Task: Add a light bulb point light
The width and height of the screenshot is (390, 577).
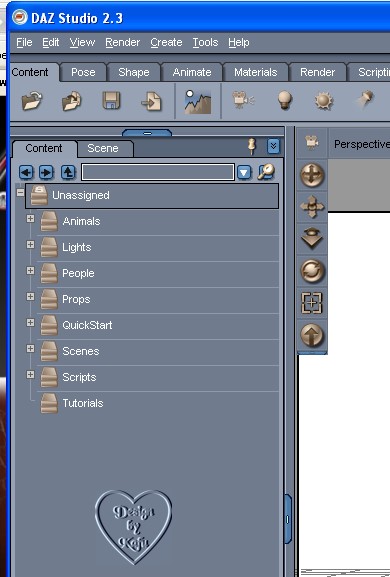Action: [285, 100]
